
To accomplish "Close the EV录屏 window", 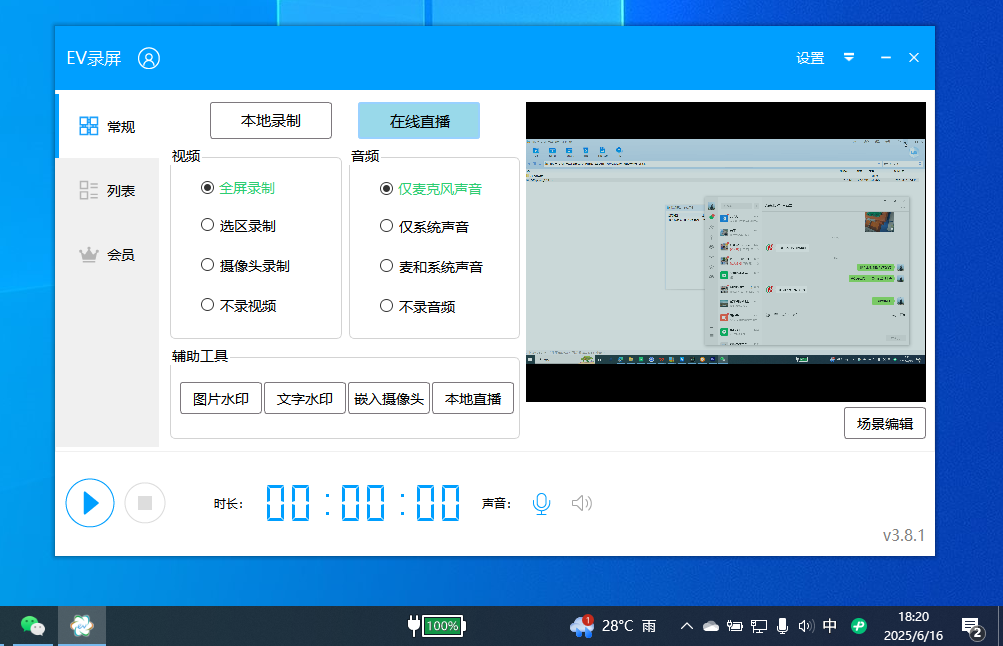I will (914, 58).
